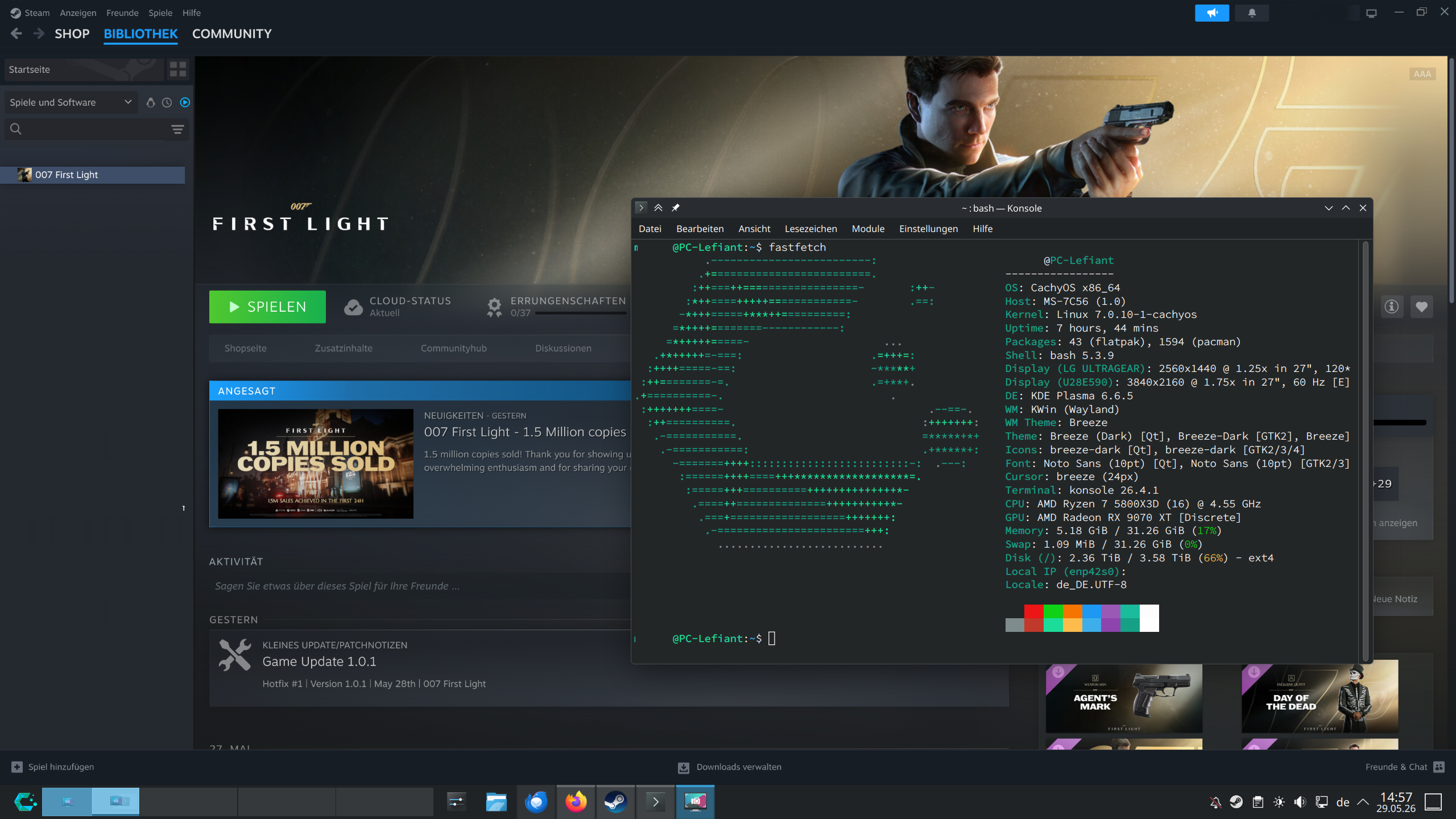Toggle keep-above for the Konsole window
This screenshot has height=819, width=1456.
(x=658, y=208)
